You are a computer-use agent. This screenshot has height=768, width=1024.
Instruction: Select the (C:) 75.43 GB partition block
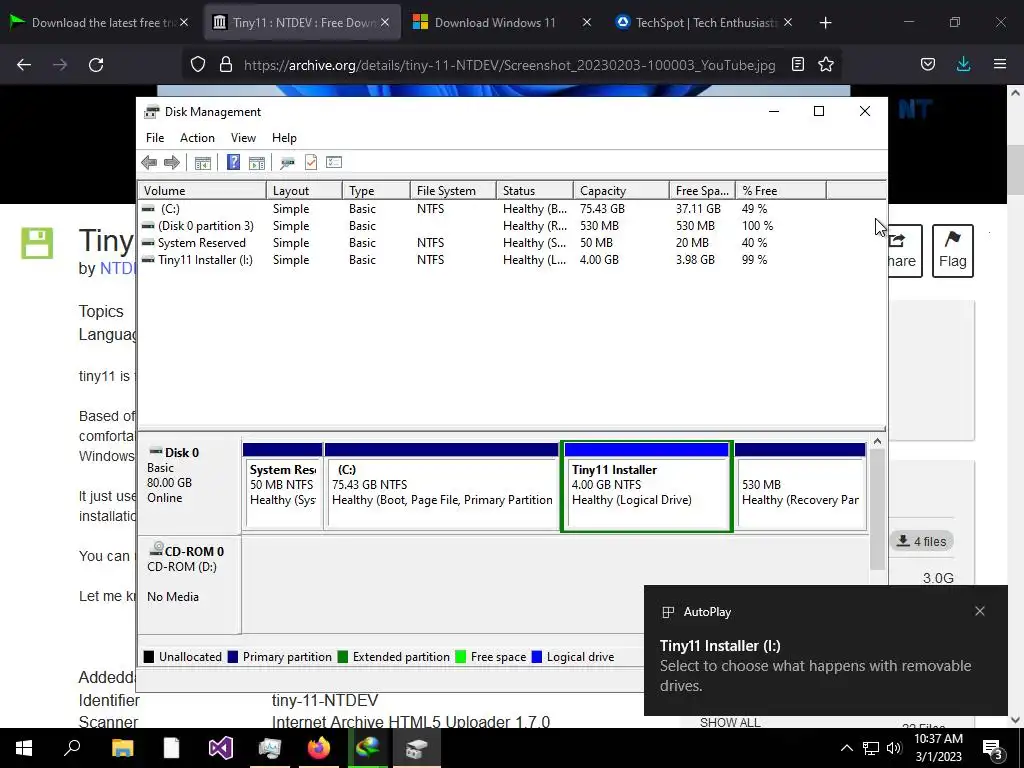441,487
